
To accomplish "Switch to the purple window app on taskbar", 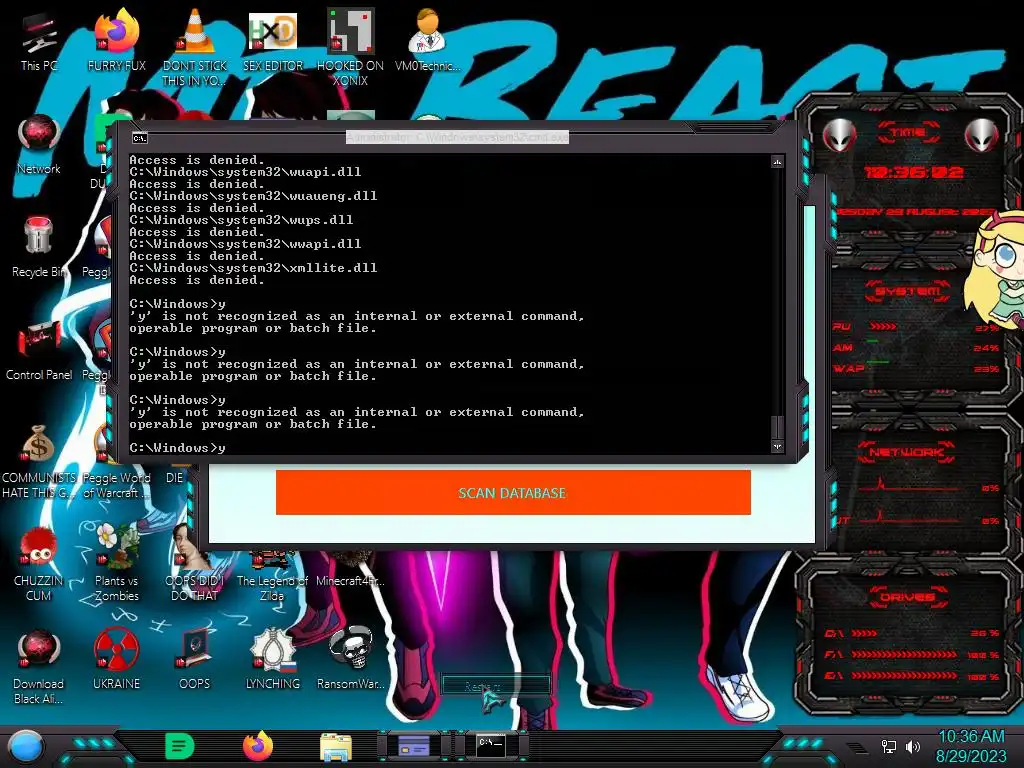I will [x=414, y=746].
